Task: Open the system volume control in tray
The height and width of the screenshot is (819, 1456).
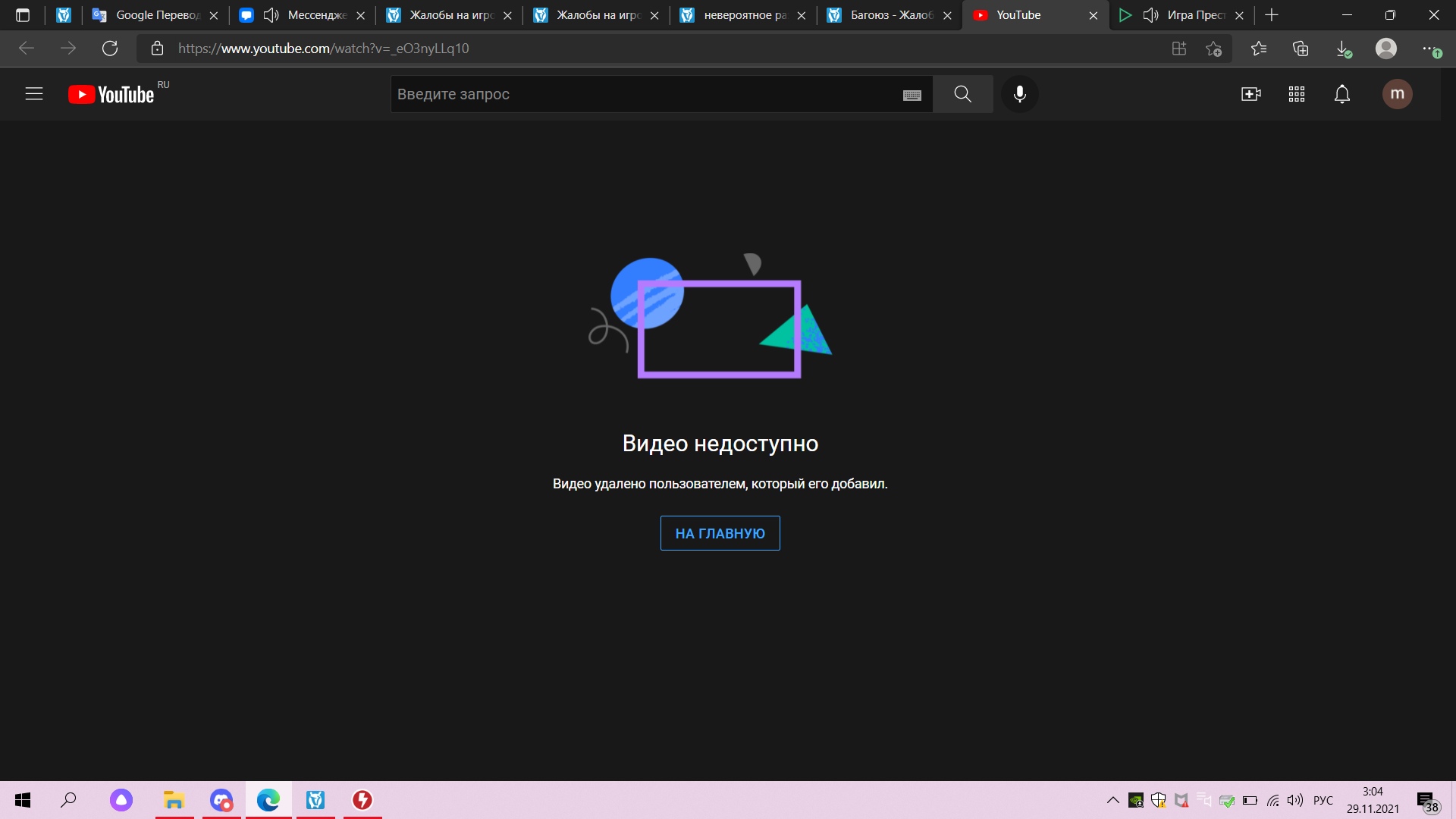Action: 1295,800
